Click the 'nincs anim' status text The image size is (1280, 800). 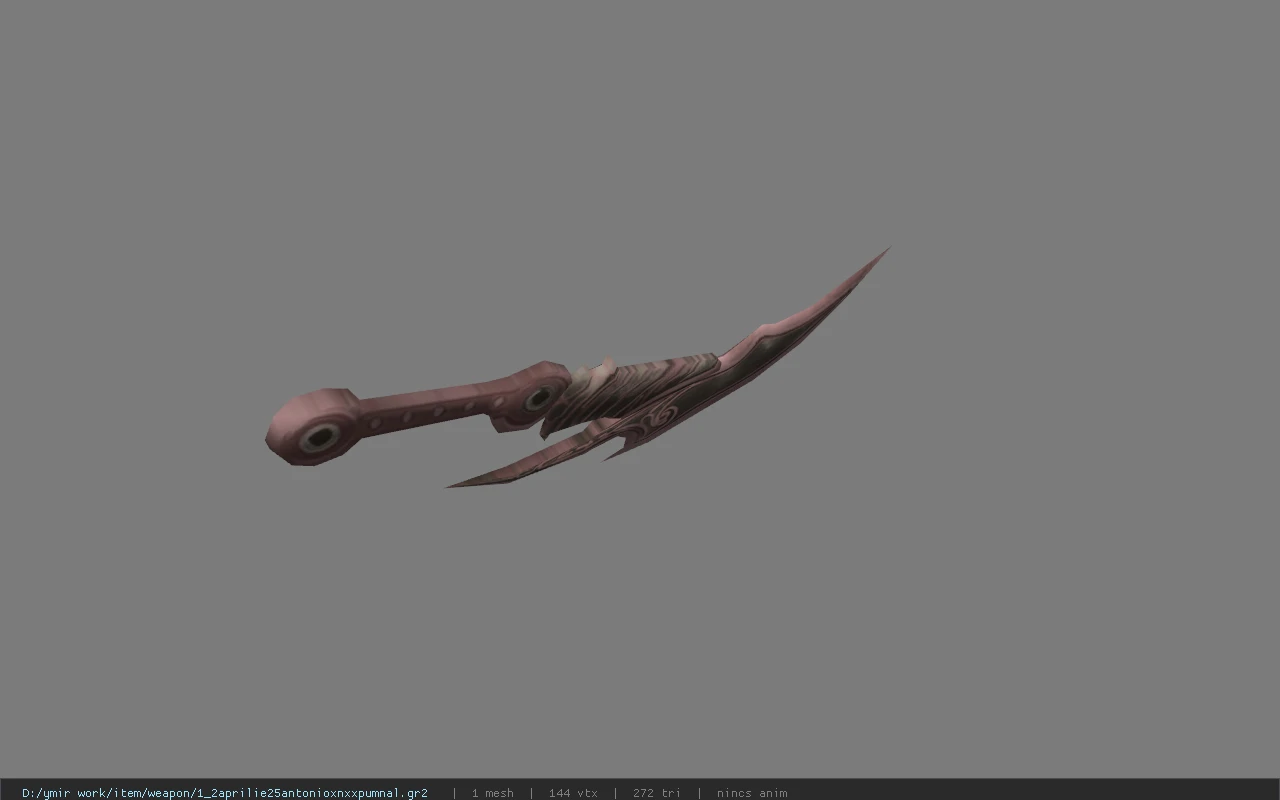(x=752, y=793)
